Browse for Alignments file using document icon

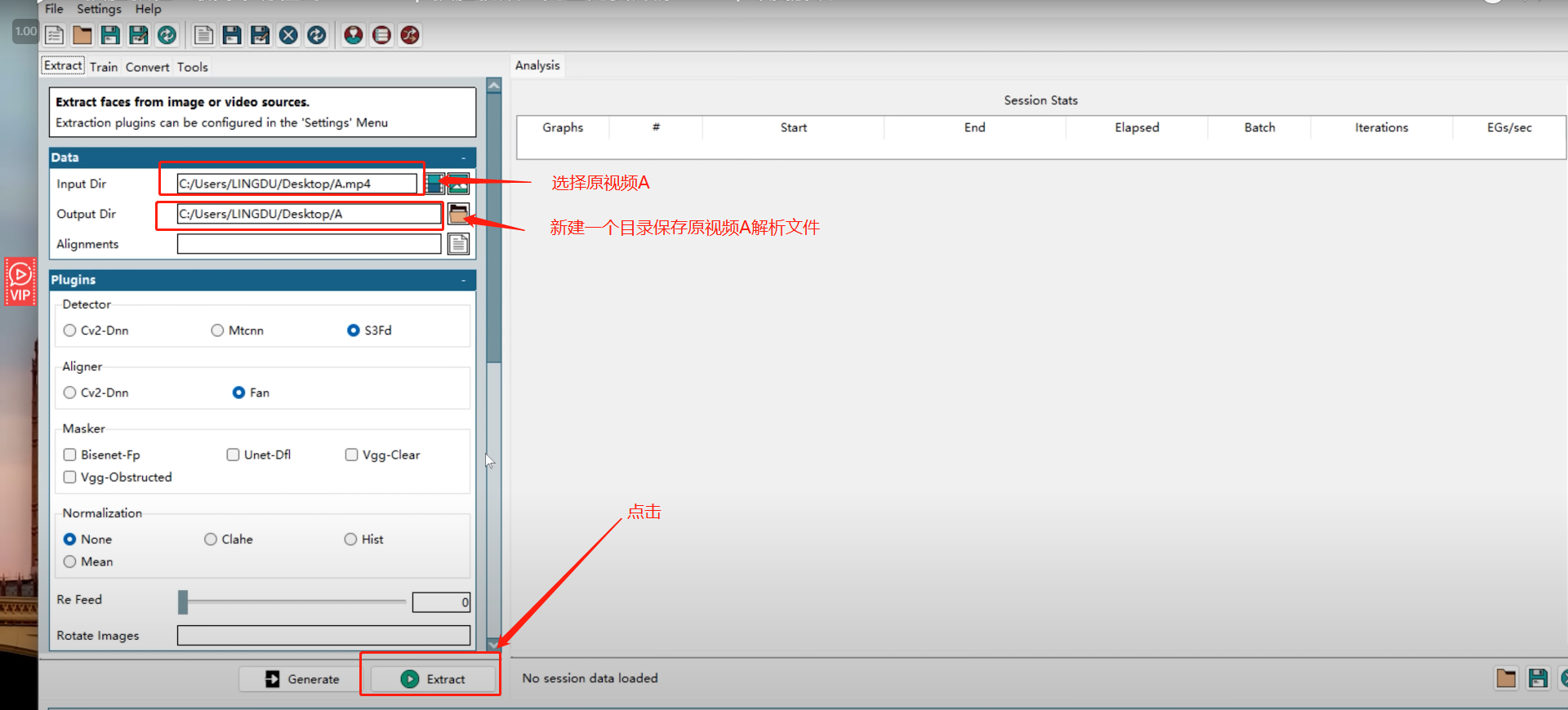458,244
